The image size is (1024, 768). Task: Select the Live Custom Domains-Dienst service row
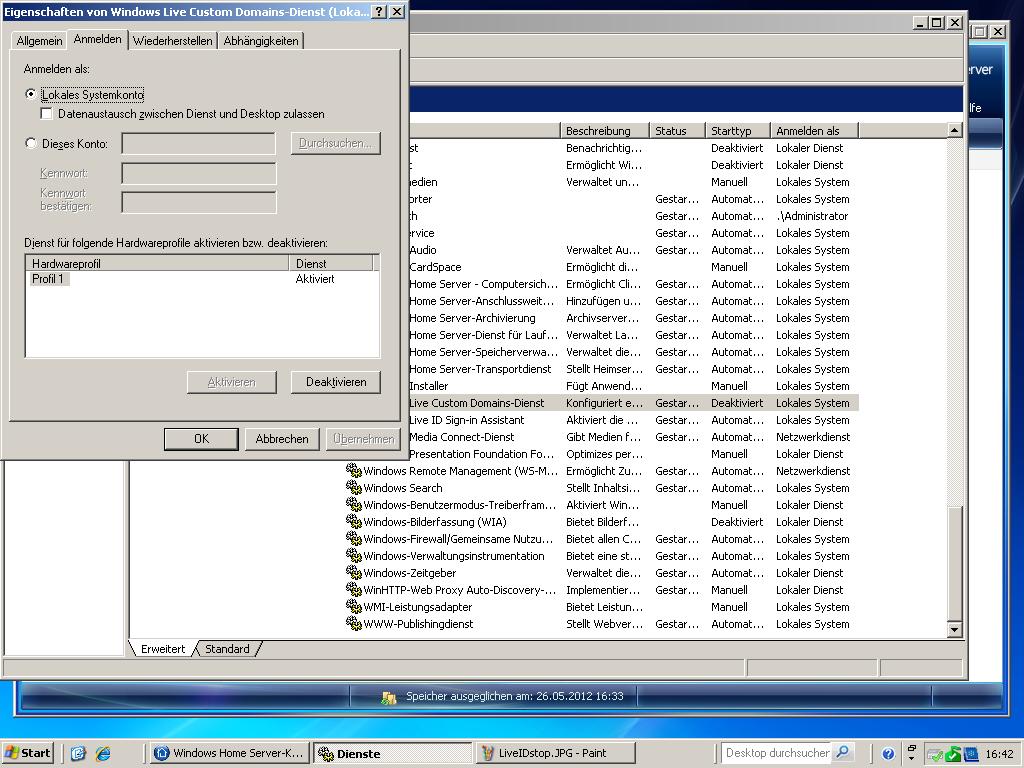[633, 403]
